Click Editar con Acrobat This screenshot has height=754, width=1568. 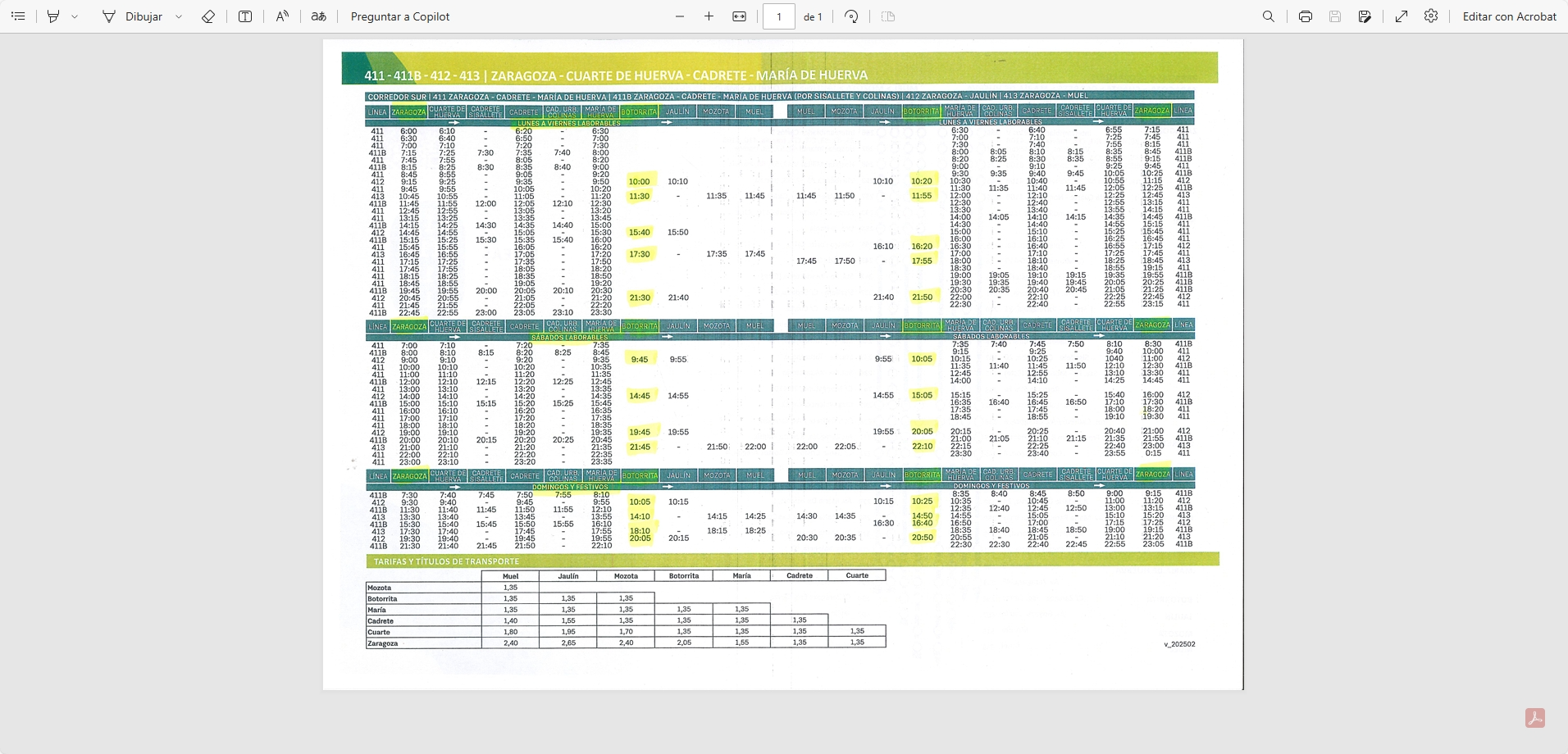1509,16
